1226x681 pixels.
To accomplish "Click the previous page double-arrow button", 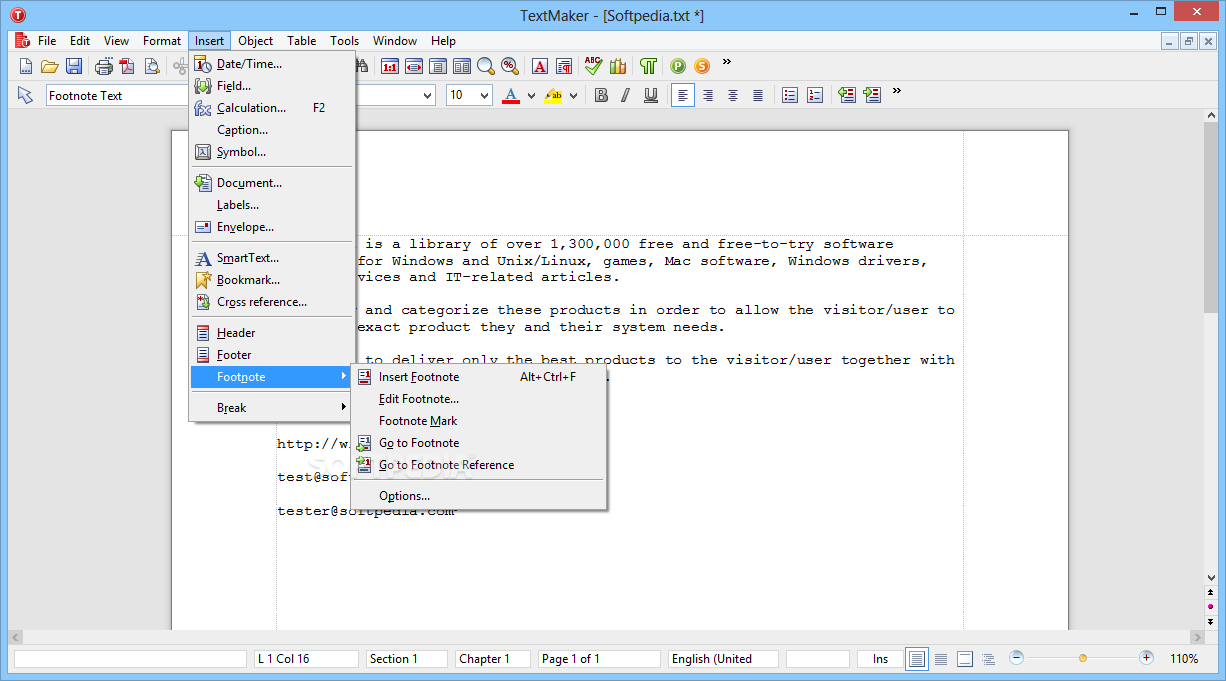I will click(1211, 592).
